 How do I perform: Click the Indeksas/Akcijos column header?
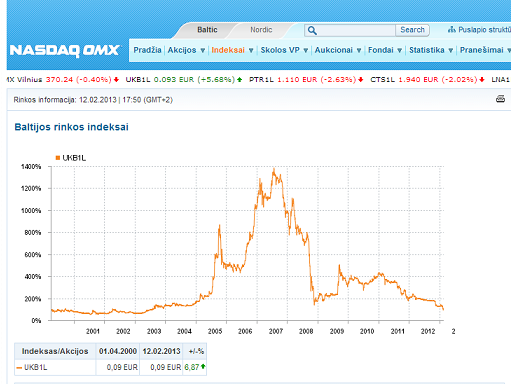tap(55, 351)
